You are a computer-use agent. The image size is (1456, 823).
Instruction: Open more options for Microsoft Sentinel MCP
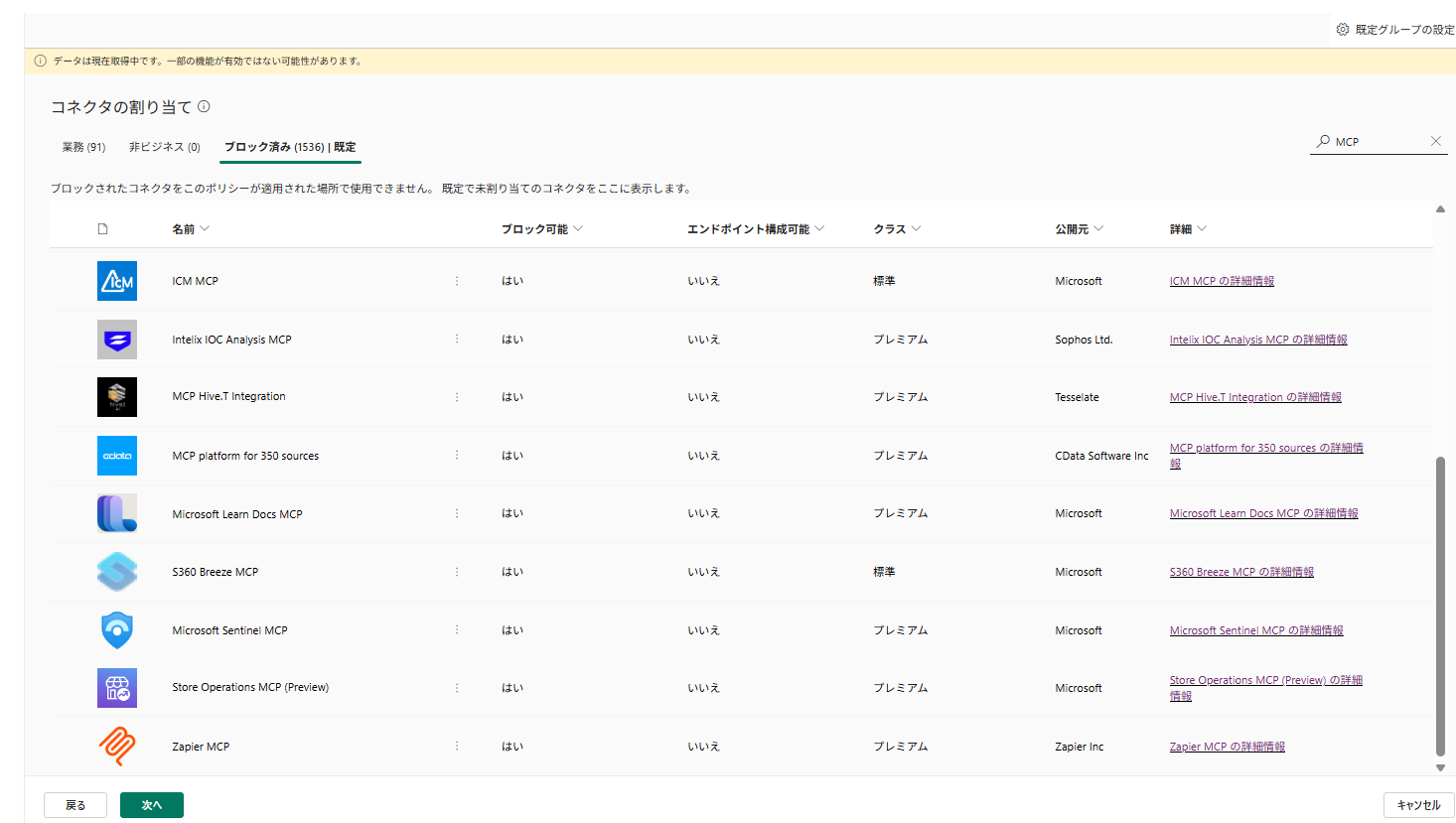[x=457, y=629]
